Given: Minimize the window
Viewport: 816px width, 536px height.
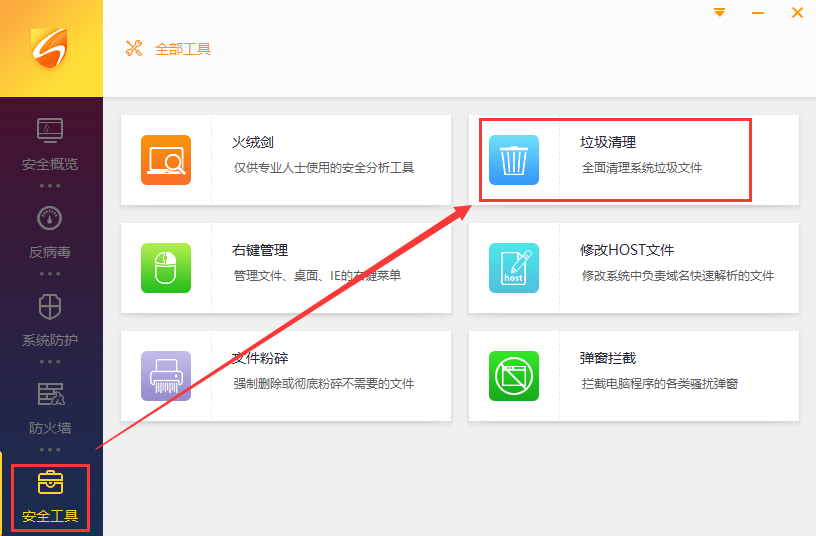Looking at the screenshot, I should 758,13.
